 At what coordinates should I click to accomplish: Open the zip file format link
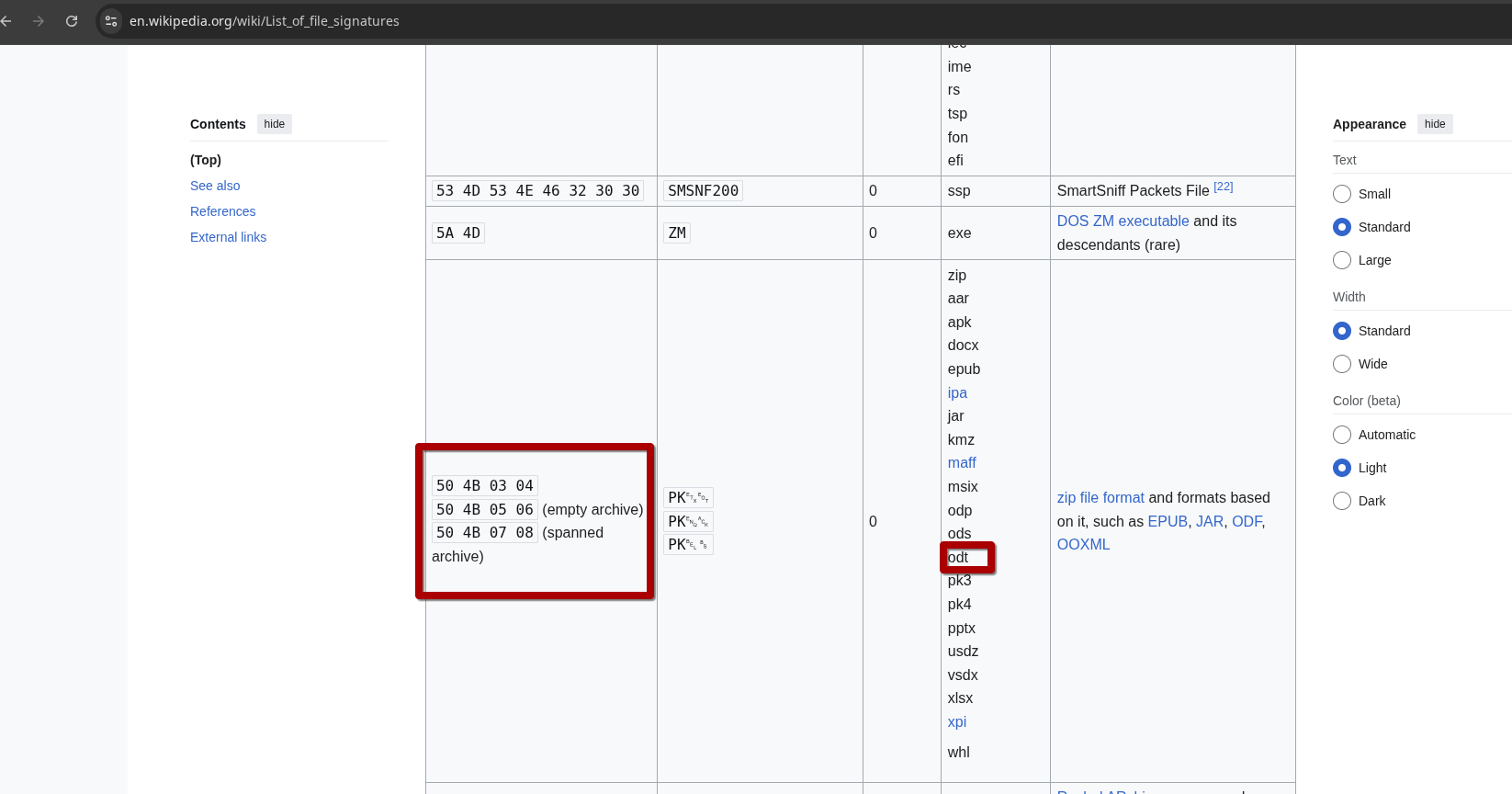(1100, 497)
